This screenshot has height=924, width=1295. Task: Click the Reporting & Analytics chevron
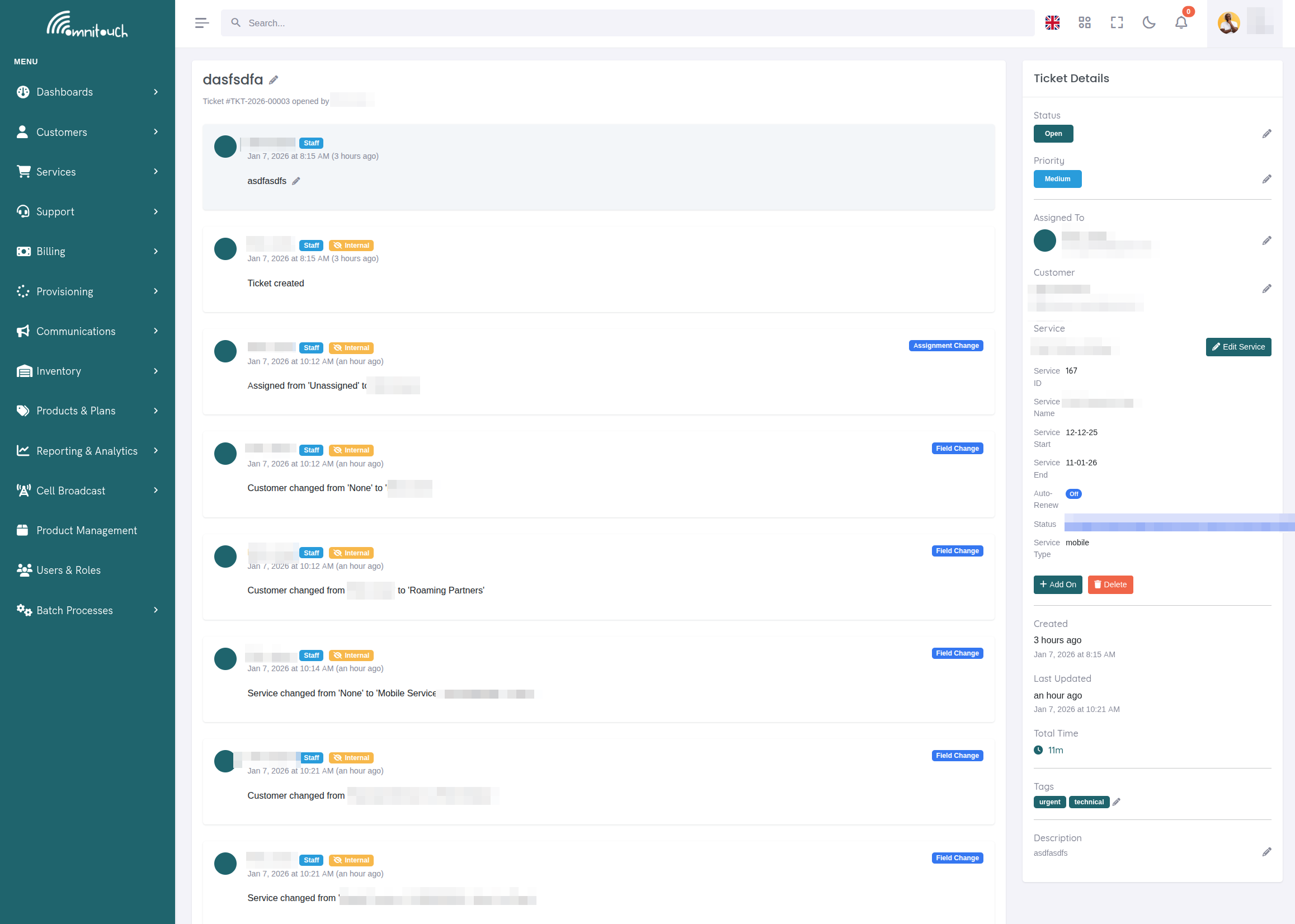(156, 451)
